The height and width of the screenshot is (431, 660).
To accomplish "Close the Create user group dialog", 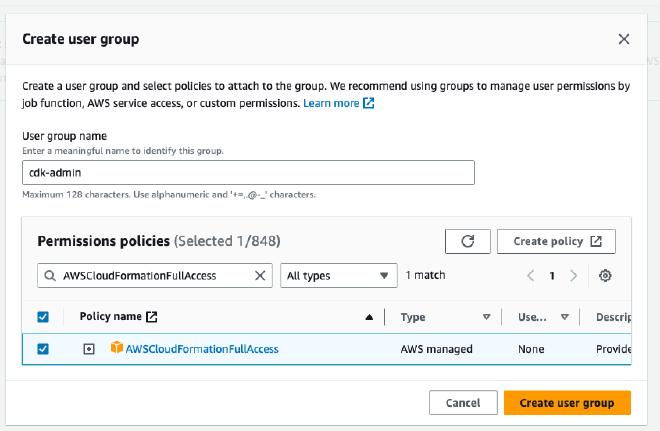I will (x=624, y=39).
